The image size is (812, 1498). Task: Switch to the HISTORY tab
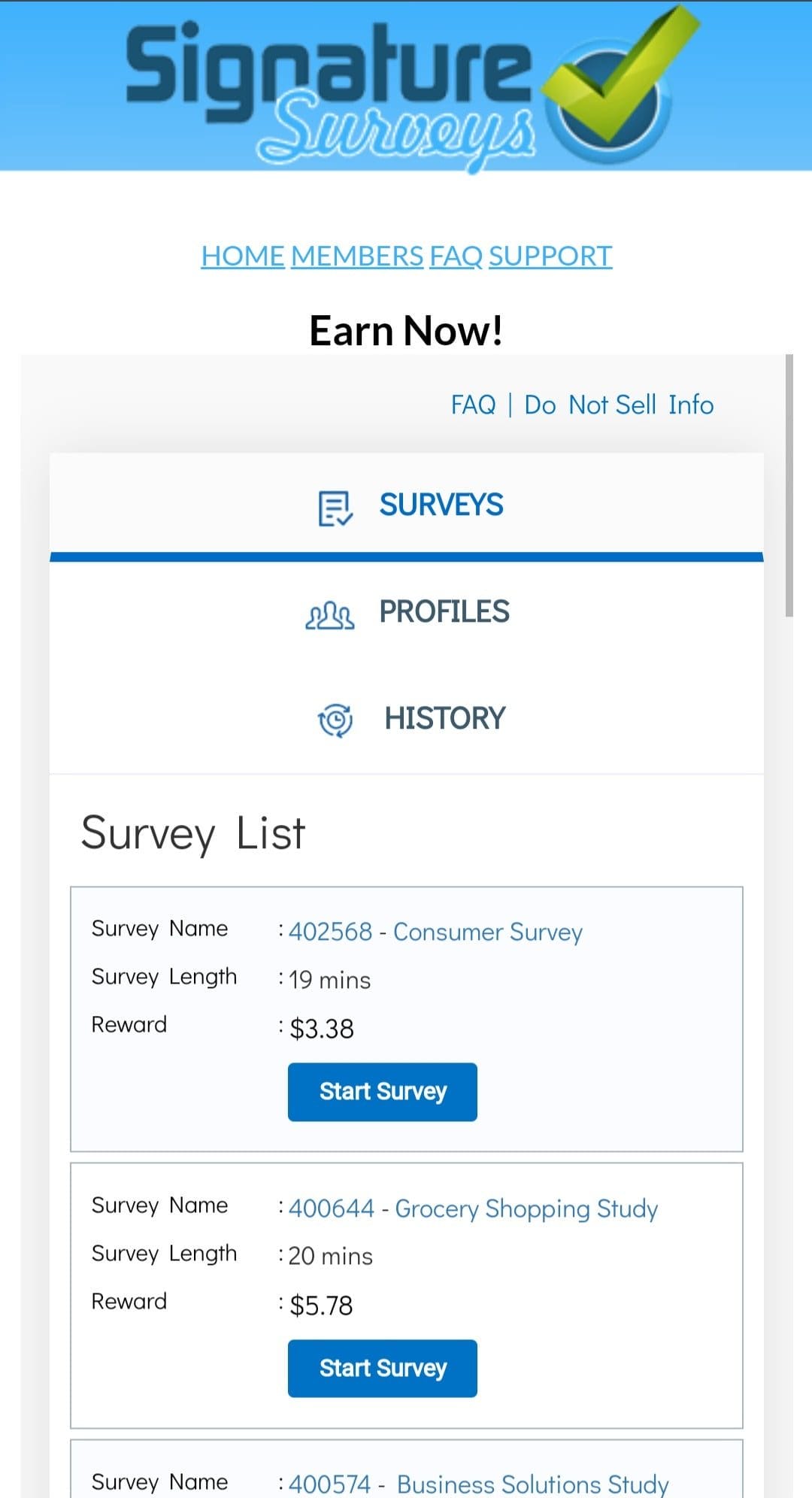click(x=444, y=719)
